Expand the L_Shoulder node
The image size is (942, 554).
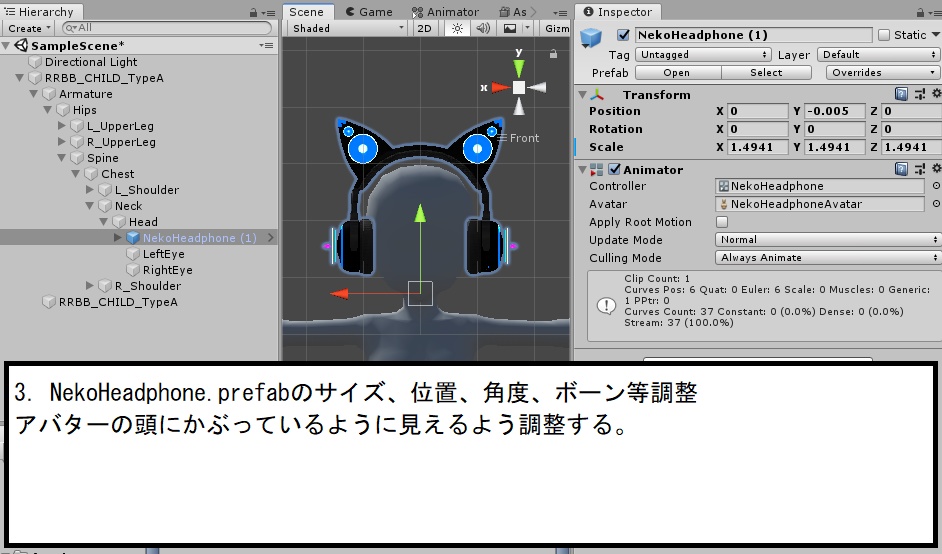coord(90,190)
